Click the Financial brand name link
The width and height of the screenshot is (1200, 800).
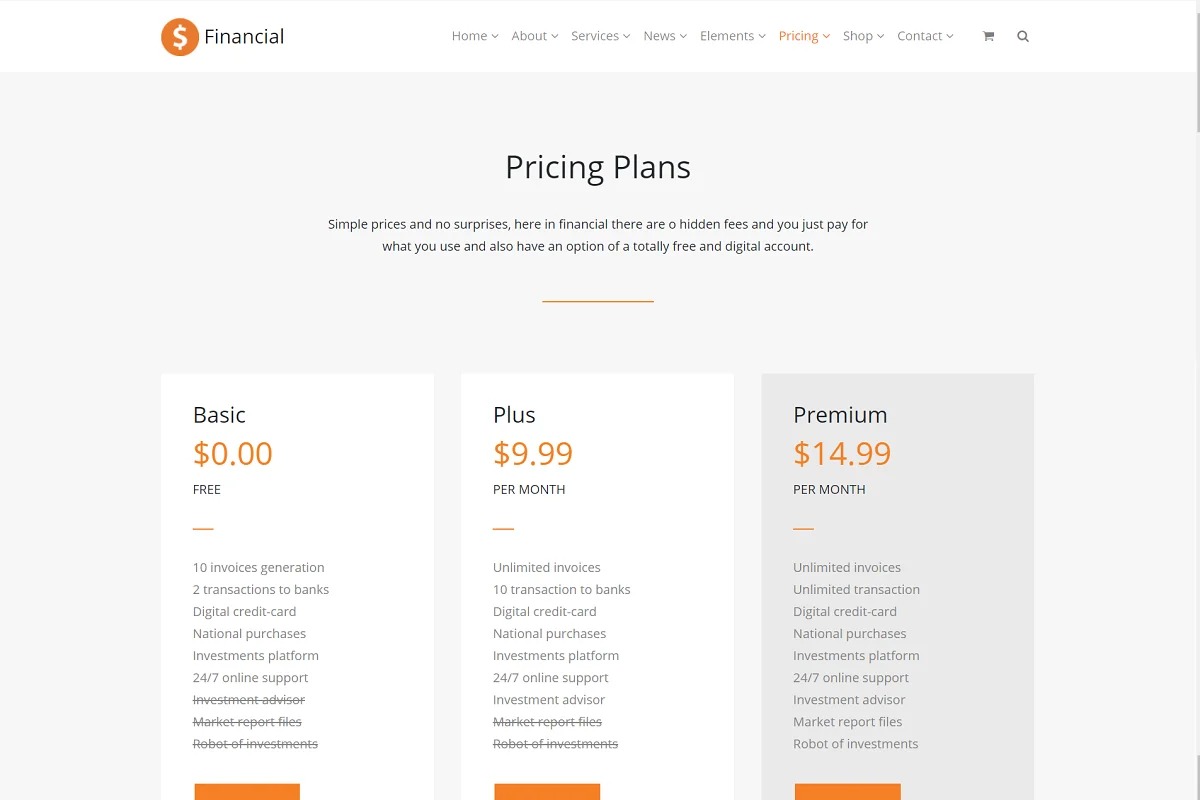pos(244,37)
